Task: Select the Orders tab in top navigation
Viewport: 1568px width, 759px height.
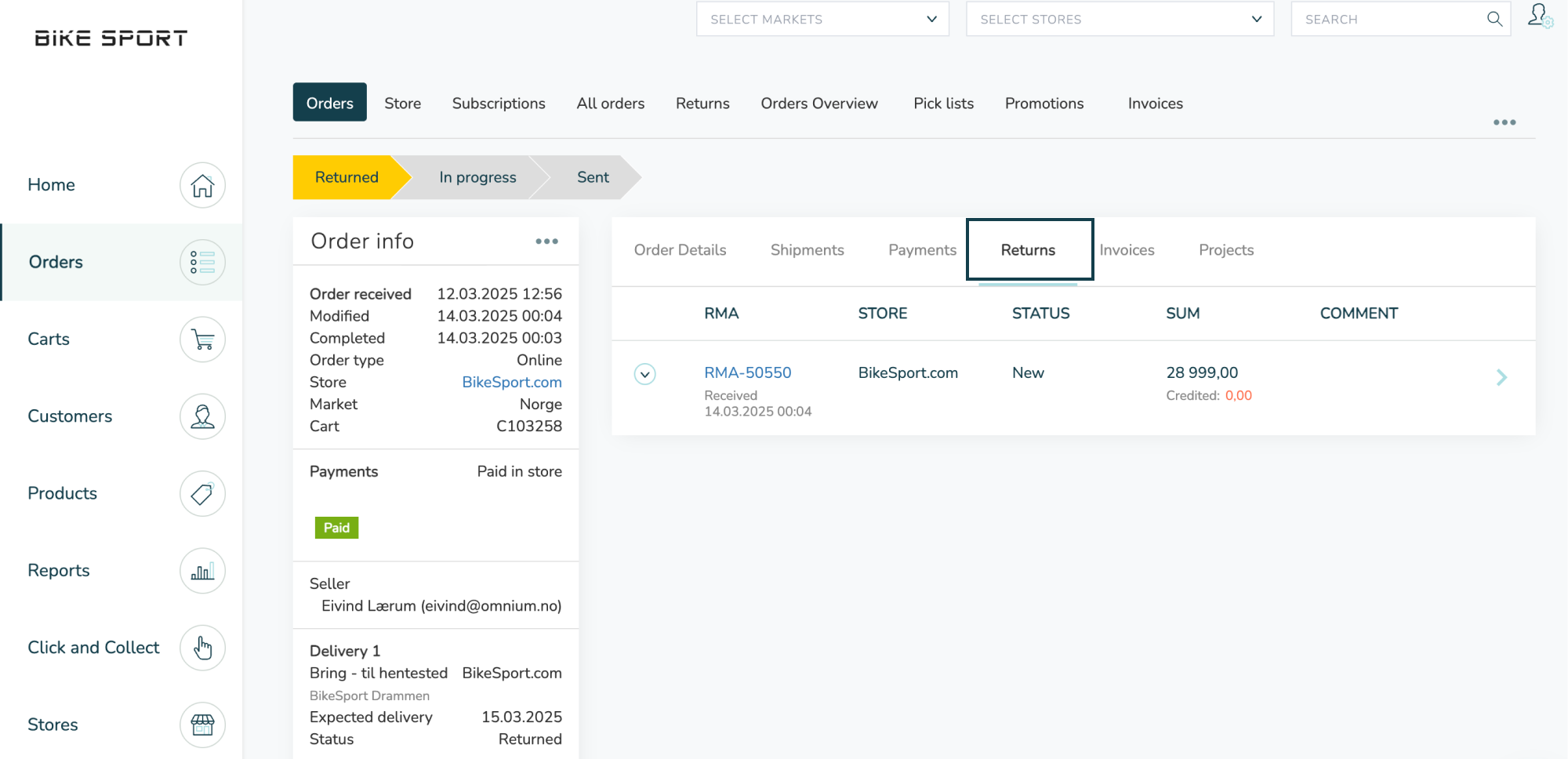Action: pyautogui.click(x=330, y=103)
